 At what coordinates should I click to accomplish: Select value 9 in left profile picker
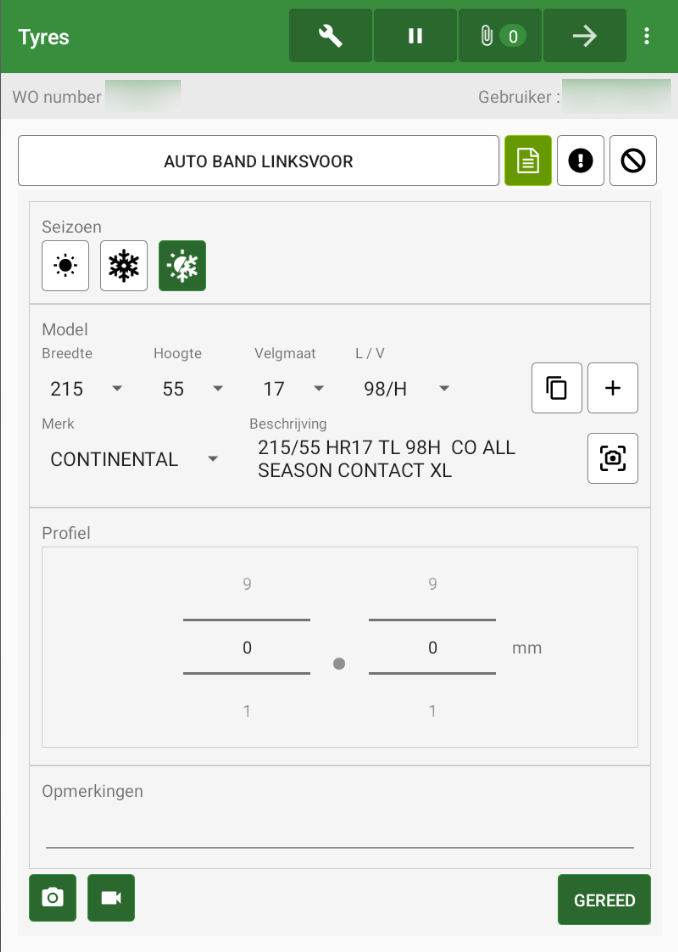click(x=246, y=584)
